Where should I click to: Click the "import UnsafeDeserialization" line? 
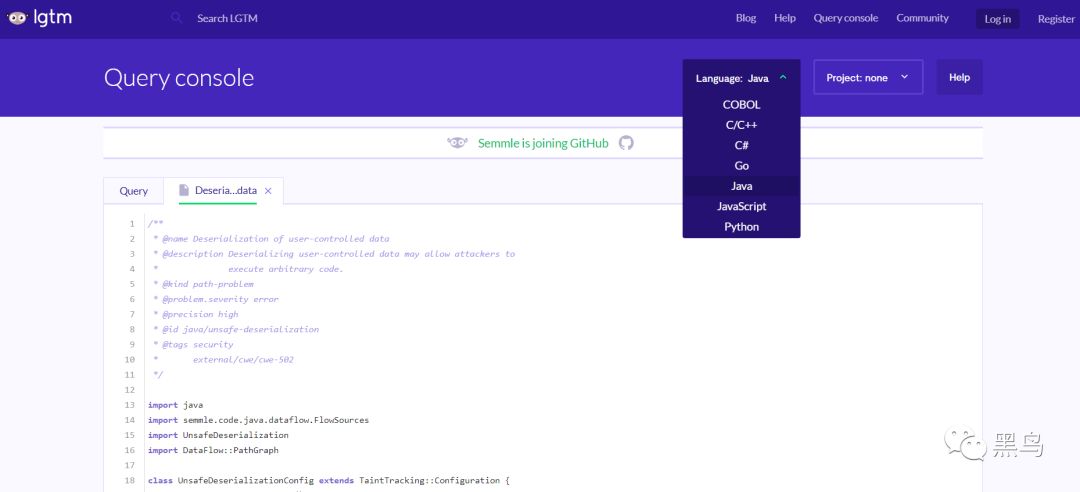coord(218,435)
